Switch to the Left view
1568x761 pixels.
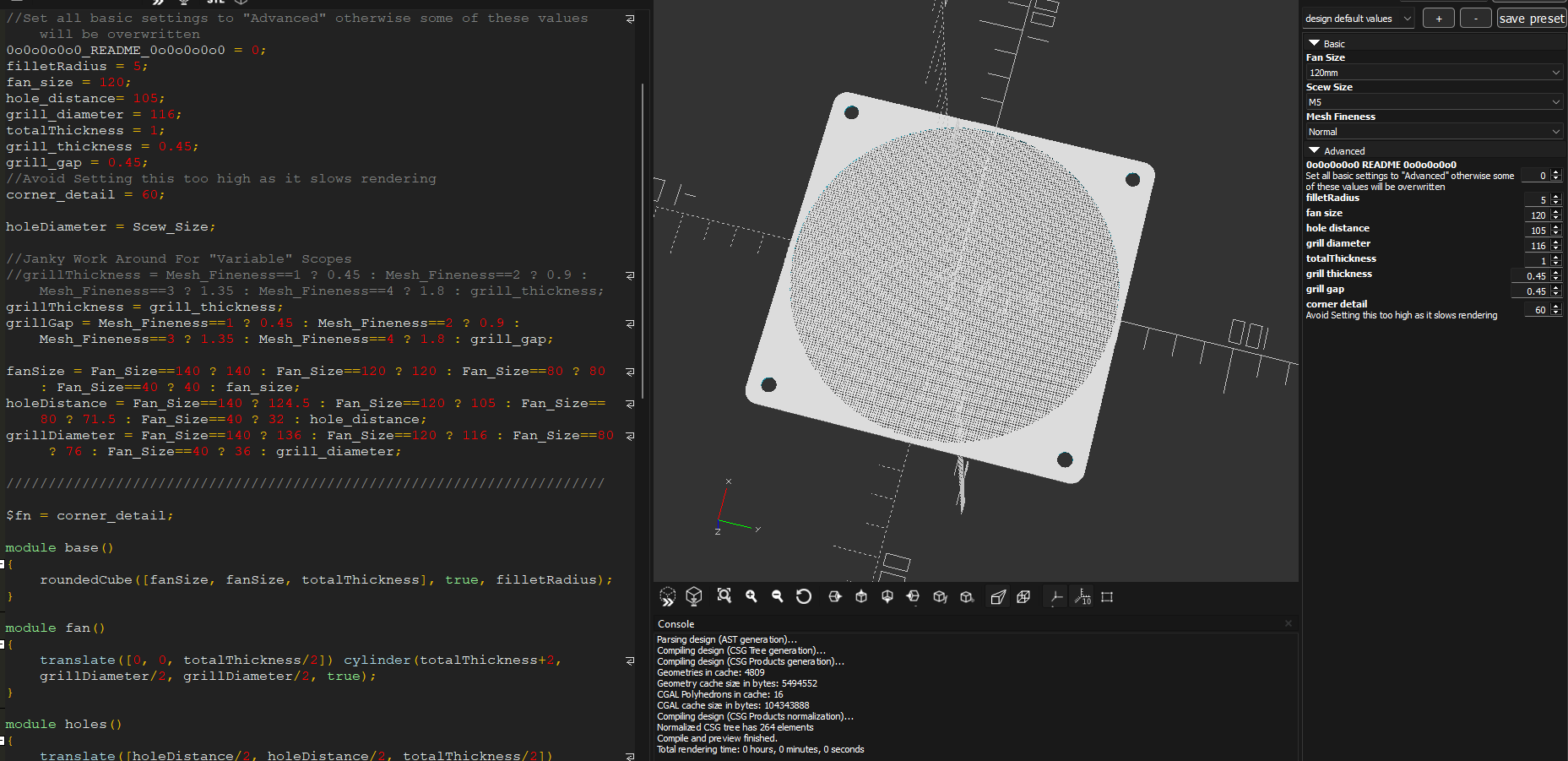(914, 596)
